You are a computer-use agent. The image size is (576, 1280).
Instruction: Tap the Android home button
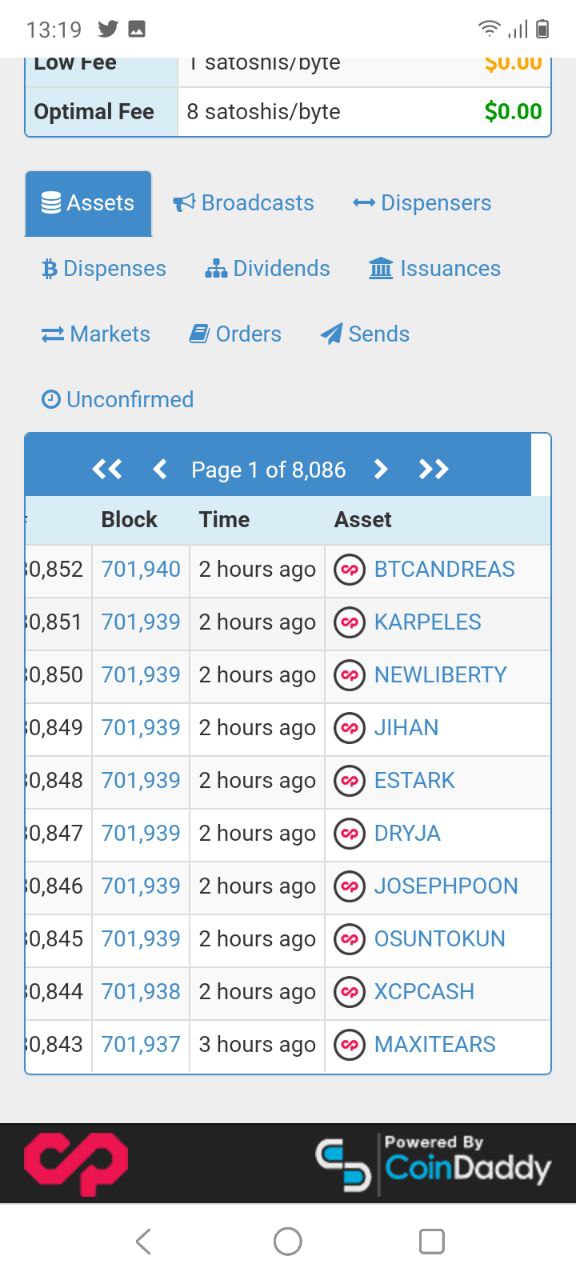(288, 1241)
